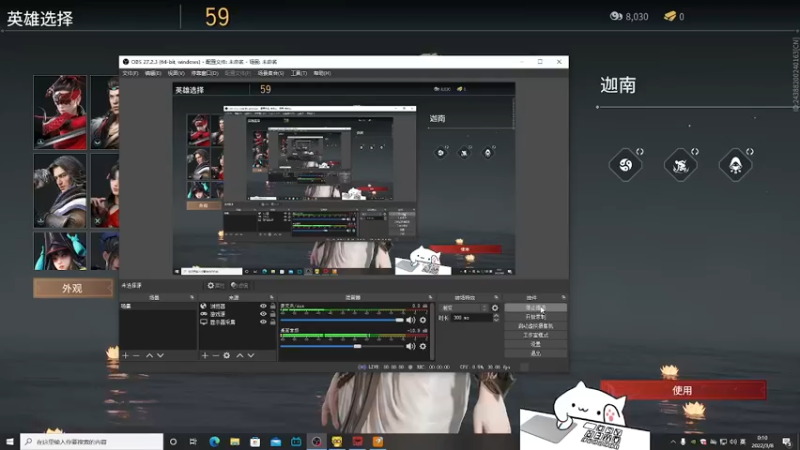800x450 pixels.
Task: Move the scene up with Scenes panel up arrow
Action: (x=149, y=355)
